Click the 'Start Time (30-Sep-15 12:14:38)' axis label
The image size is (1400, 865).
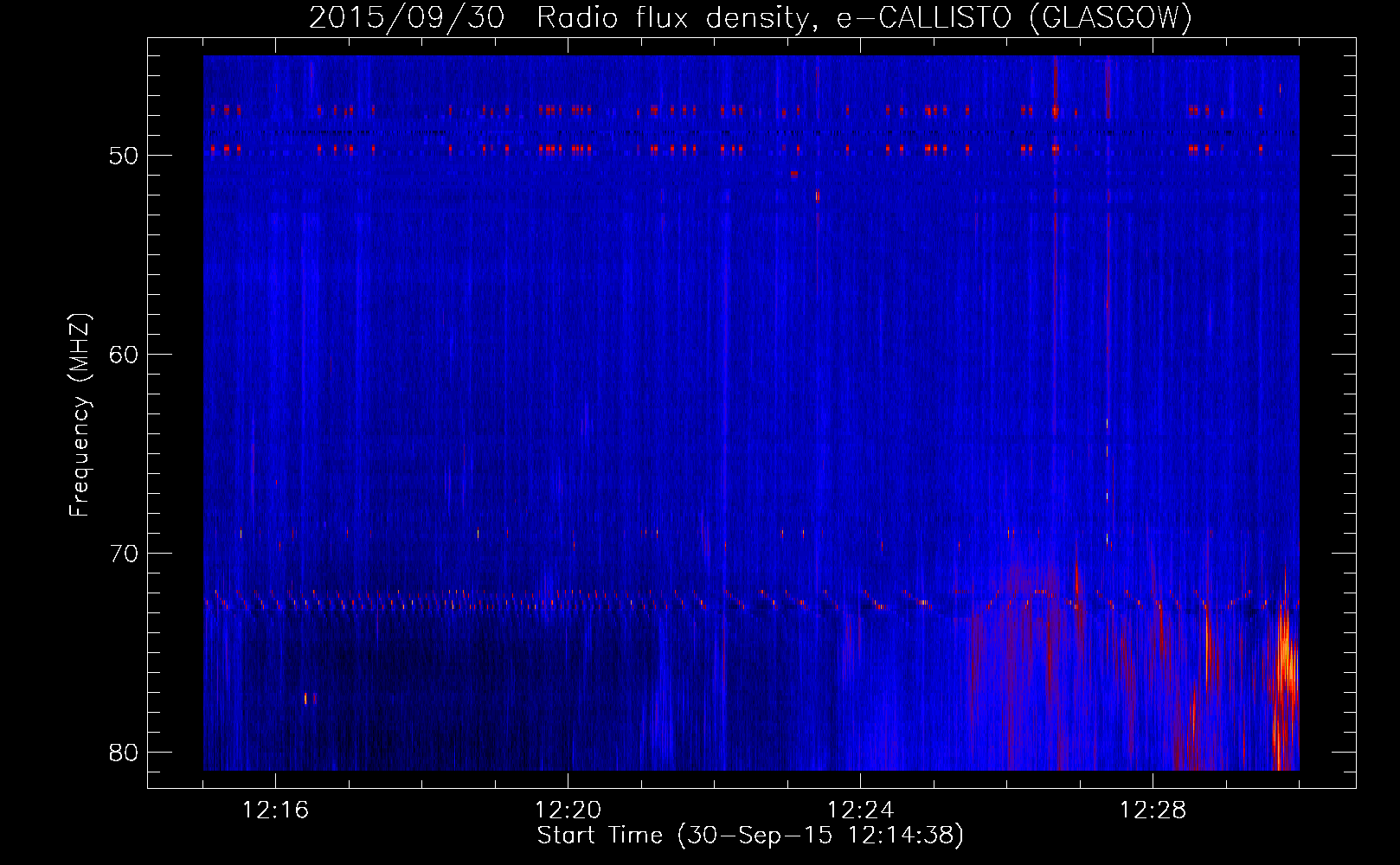pyautogui.click(x=750, y=836)
